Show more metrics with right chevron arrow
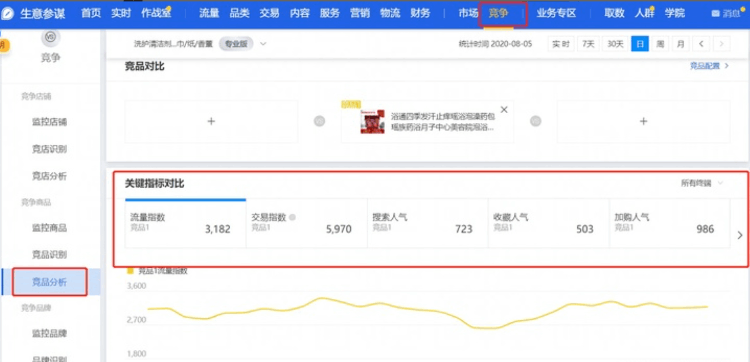This screenshot has height=362, width=750. (x=740, y=235)
